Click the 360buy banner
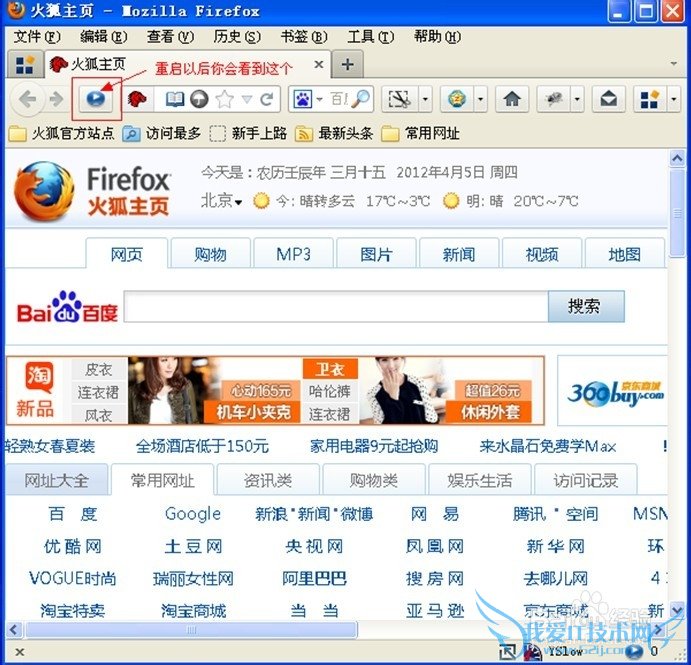The width and height of the screenshot is (691, 665). pos(613,390)
